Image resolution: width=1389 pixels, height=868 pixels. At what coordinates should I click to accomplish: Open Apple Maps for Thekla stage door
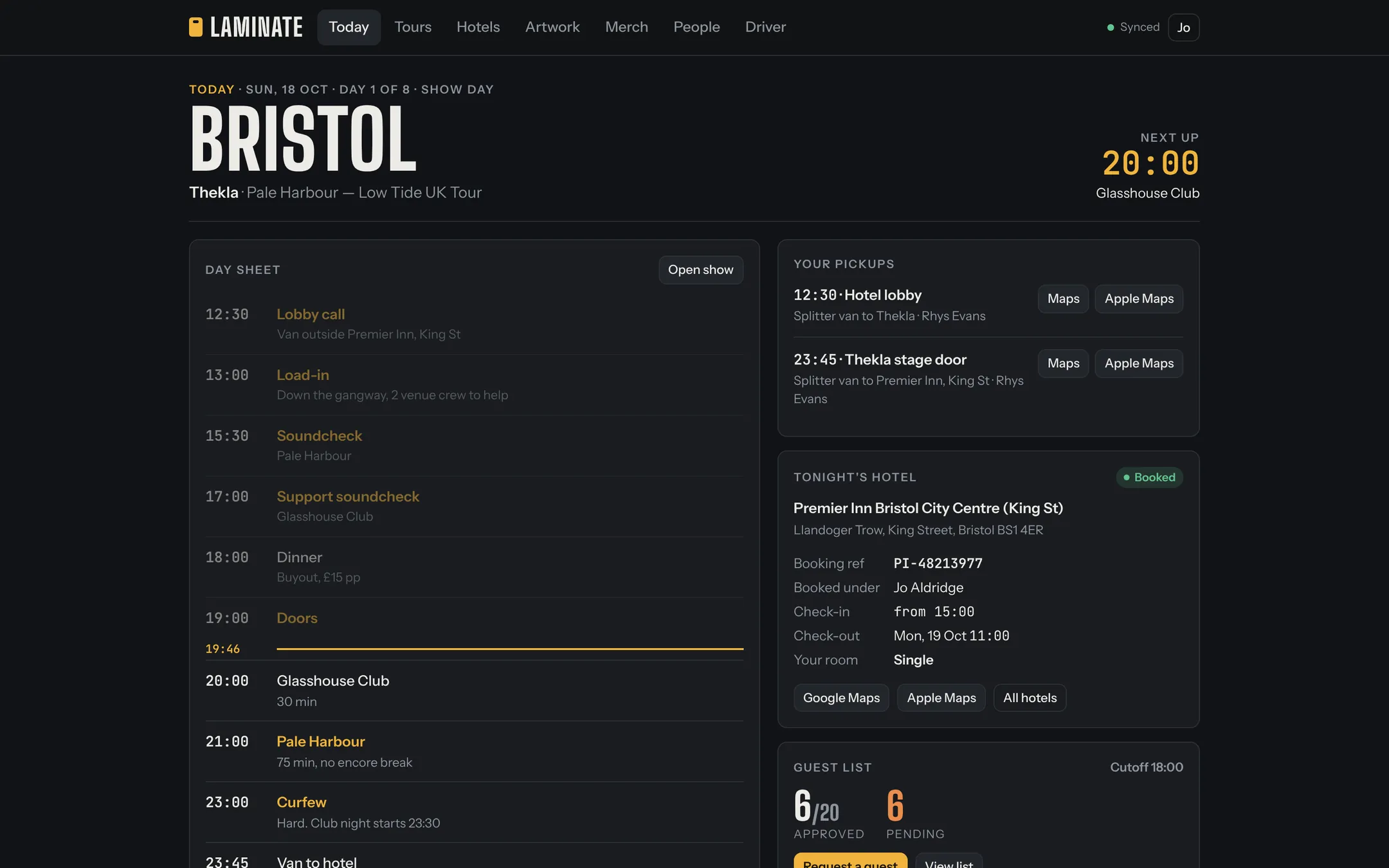pyautogui.click(x=1139, y=363)
